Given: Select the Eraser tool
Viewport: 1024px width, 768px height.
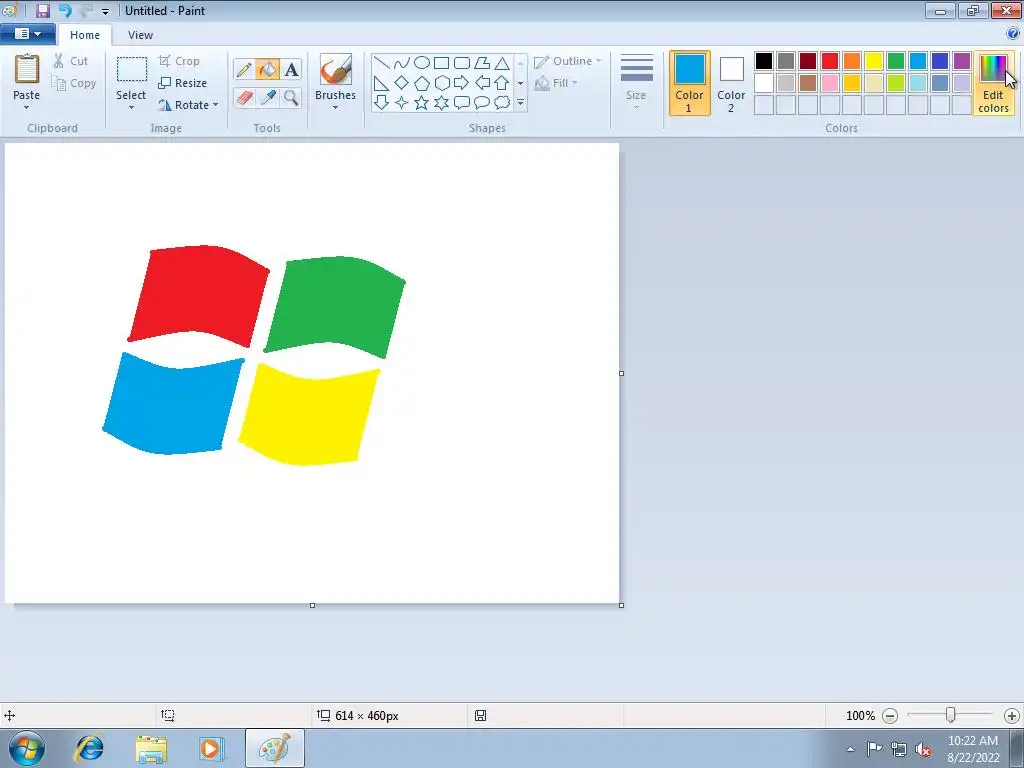Looking at the screenshot, I should pos(244,97).
